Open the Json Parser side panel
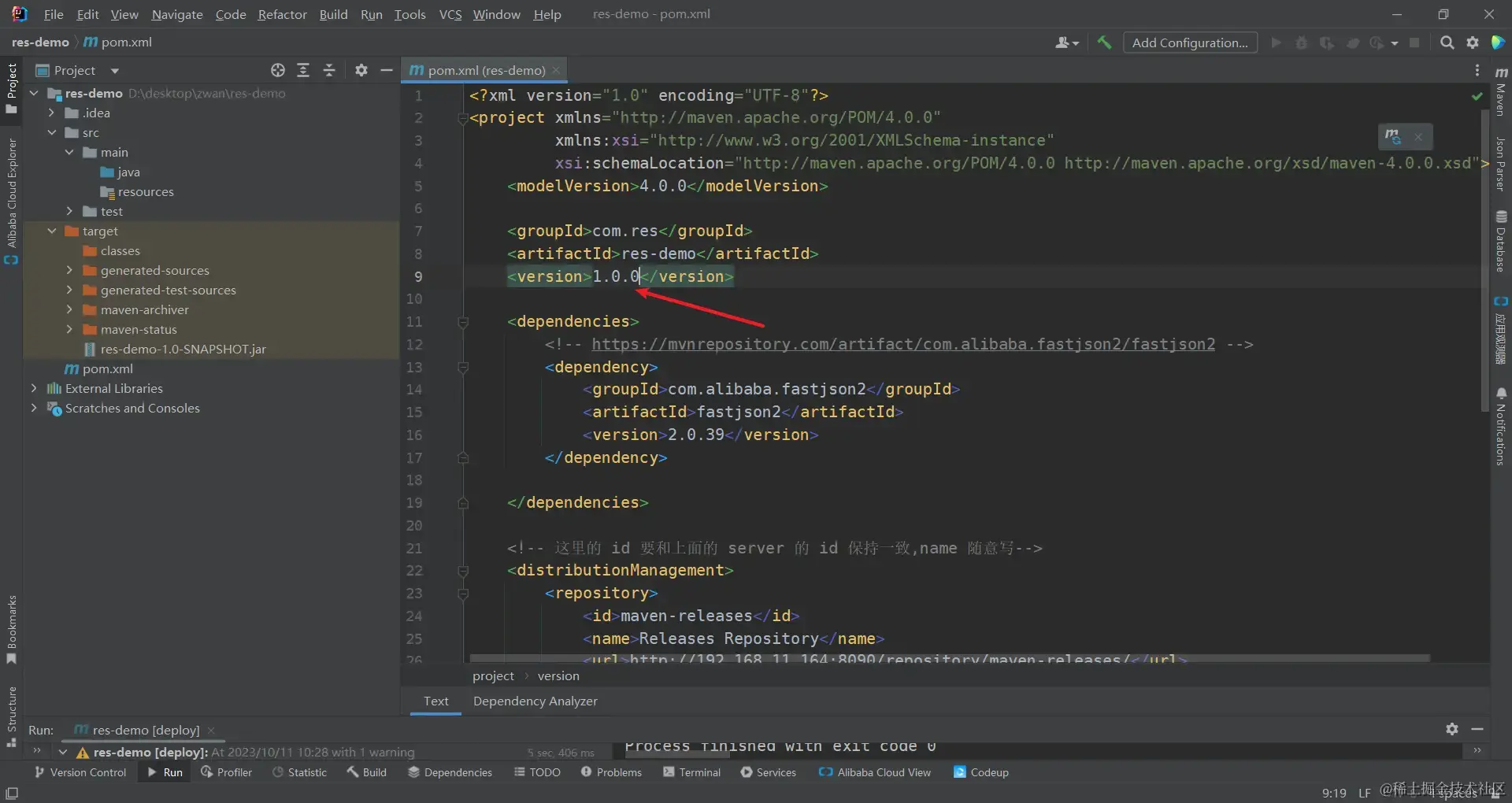Image resolution: width=1512 pixels, height=803 pixels. (x=1501, y=164)
